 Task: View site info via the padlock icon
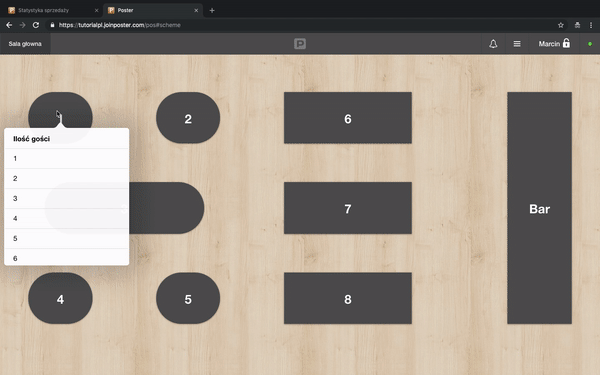point(52,25)
